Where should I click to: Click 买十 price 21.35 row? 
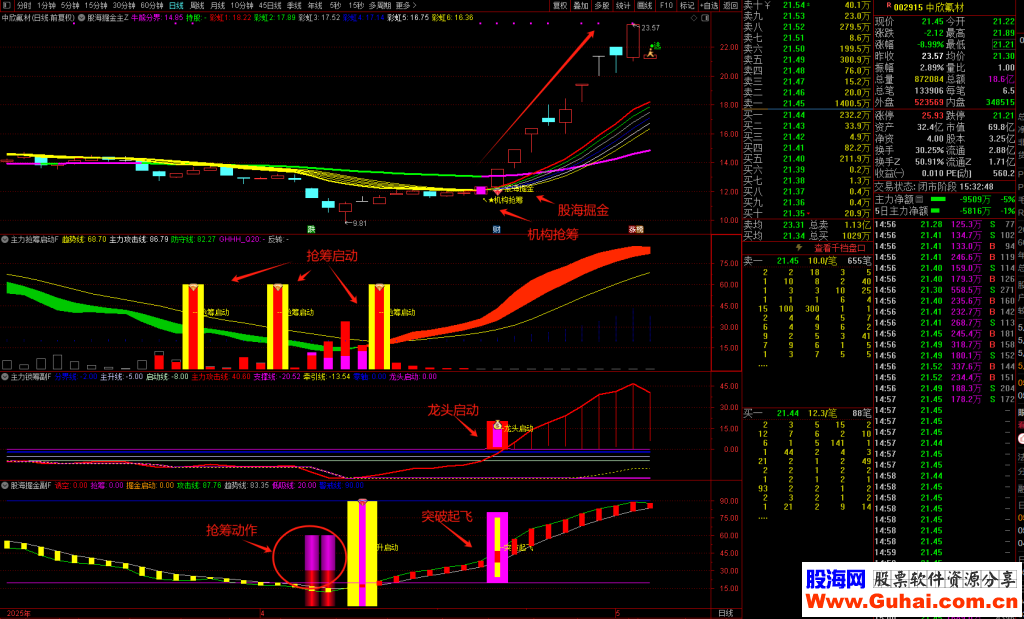(x=807, y=214)
